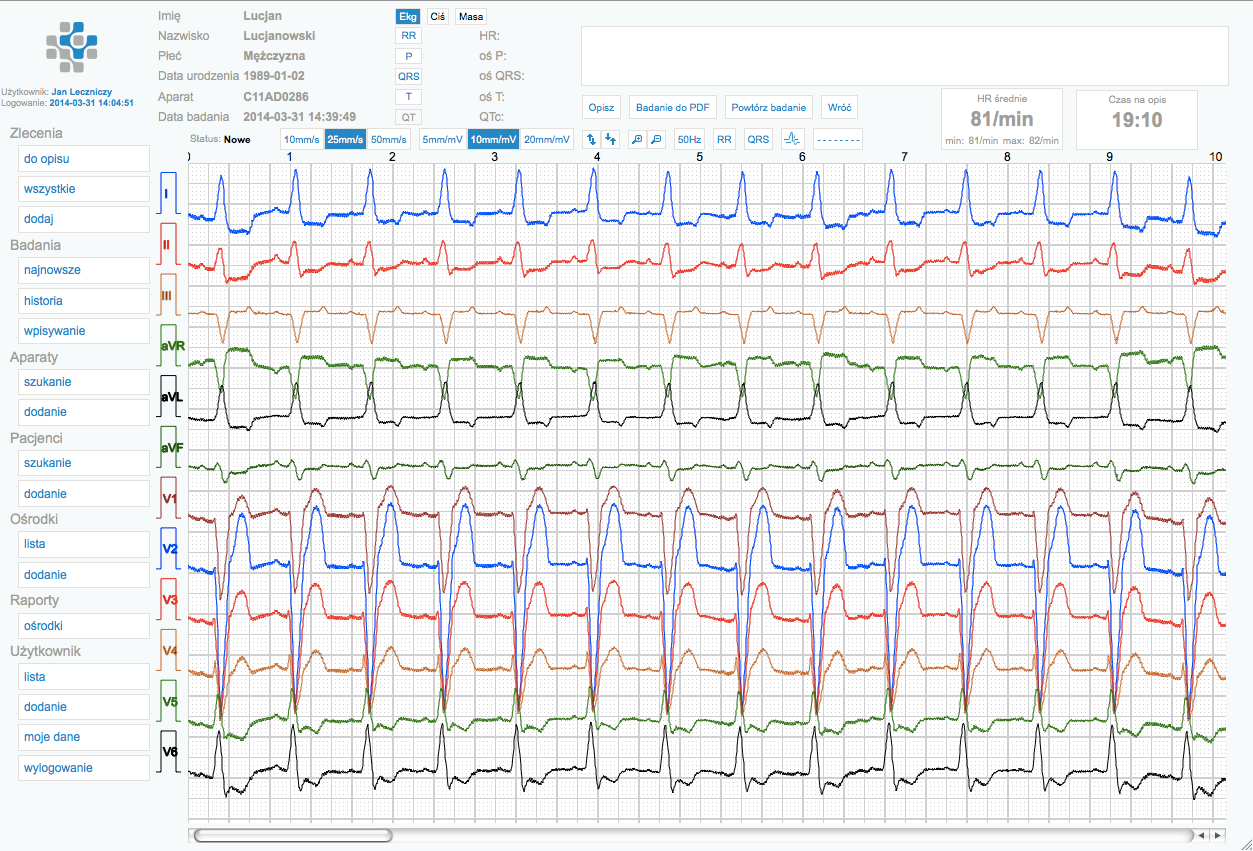
Task: Switch to the Ciś tab
Action: (437, 16)
